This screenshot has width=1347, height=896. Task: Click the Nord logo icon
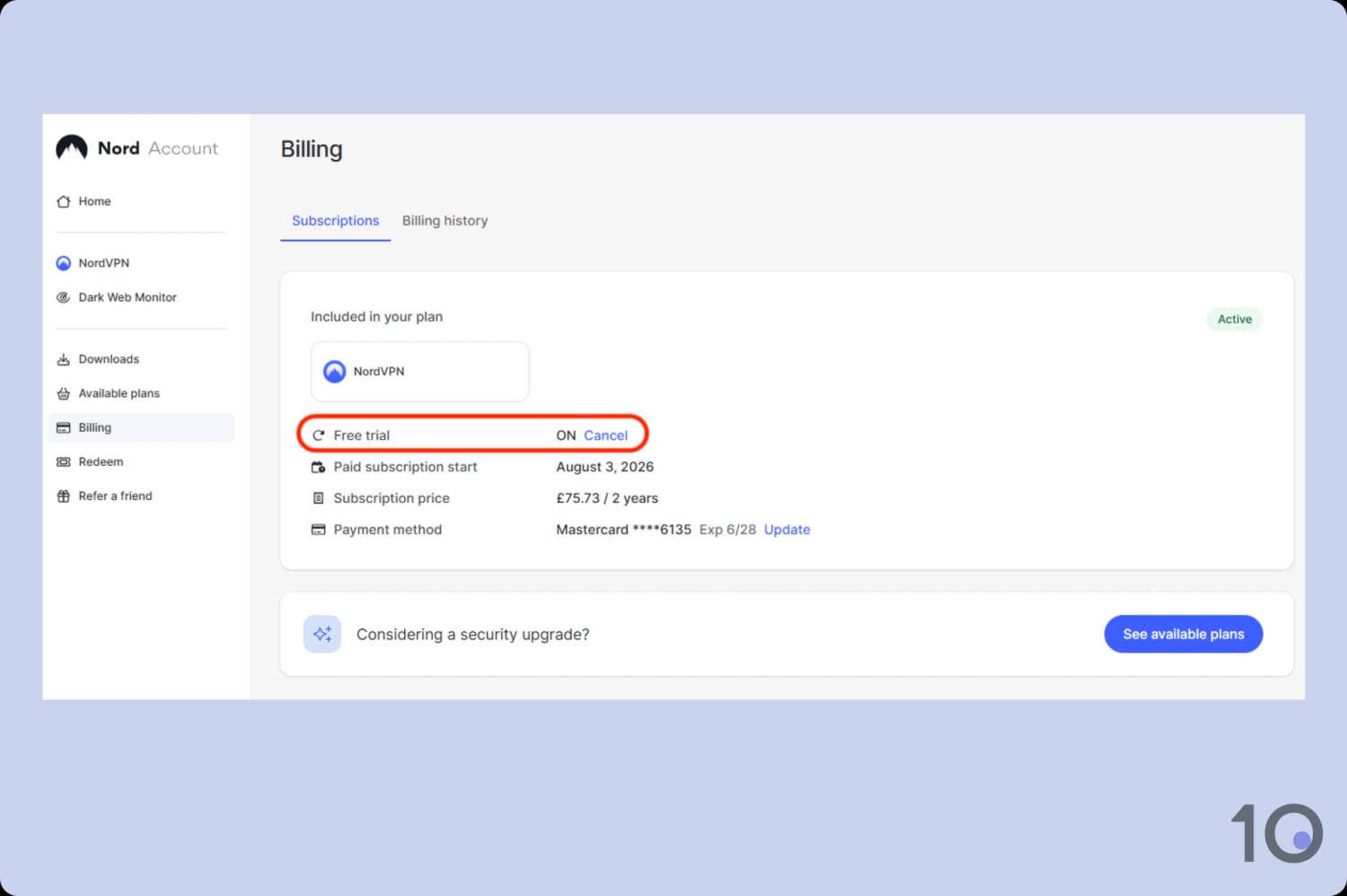72,147
